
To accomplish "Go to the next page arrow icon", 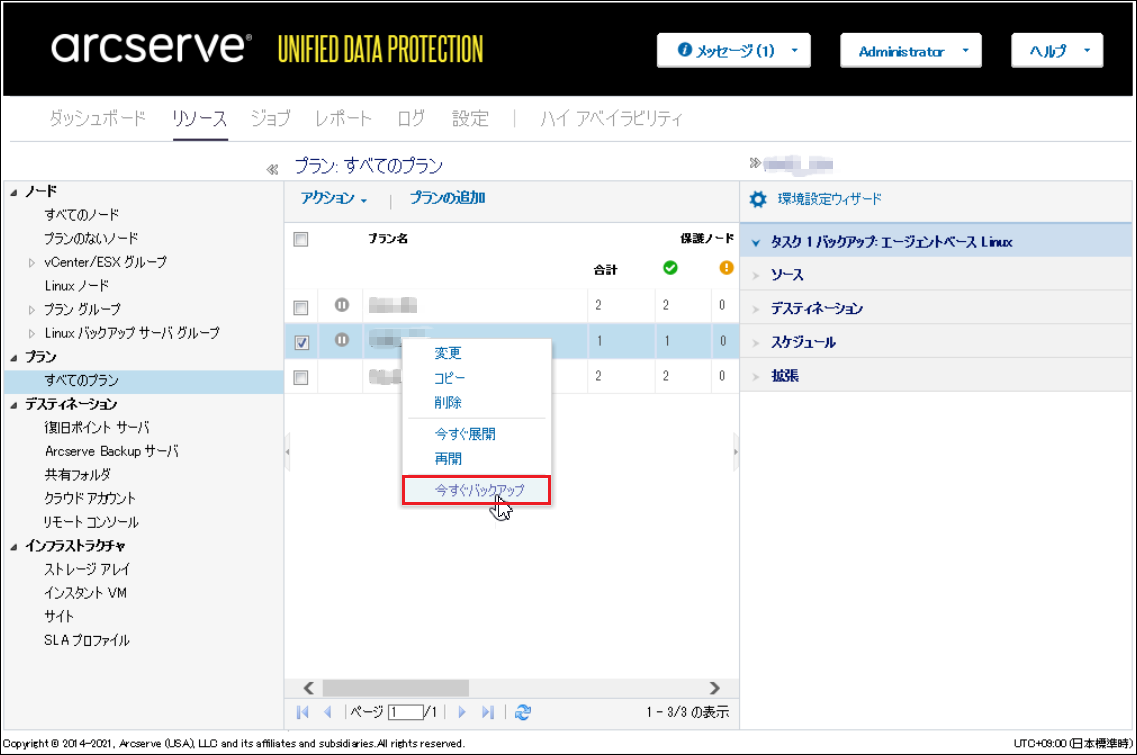I will tap(462, 712).
